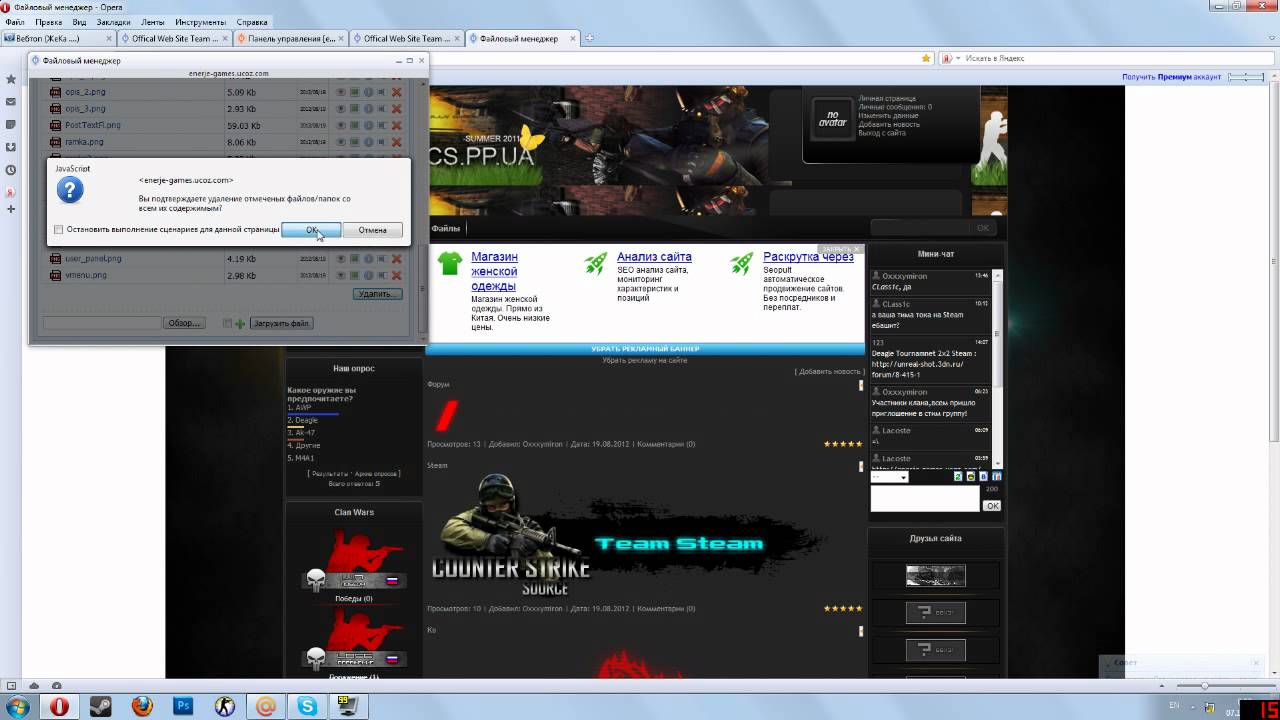
Task: Open info icon for PostTextFl.png
Action: click(x=368, y=125)
